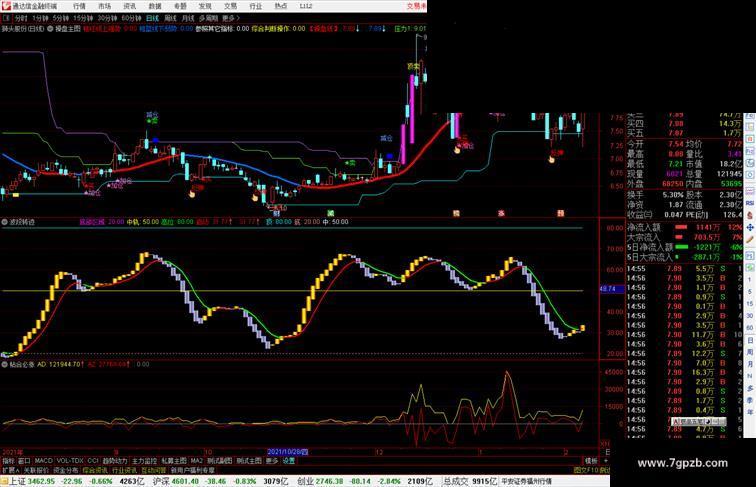Switch to 5分钟 period
This screenshot has width=756, height=487.
click(61, 18)
